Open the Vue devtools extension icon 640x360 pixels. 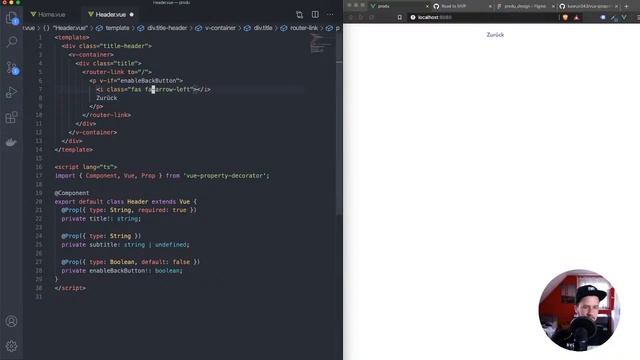(624, 18)
